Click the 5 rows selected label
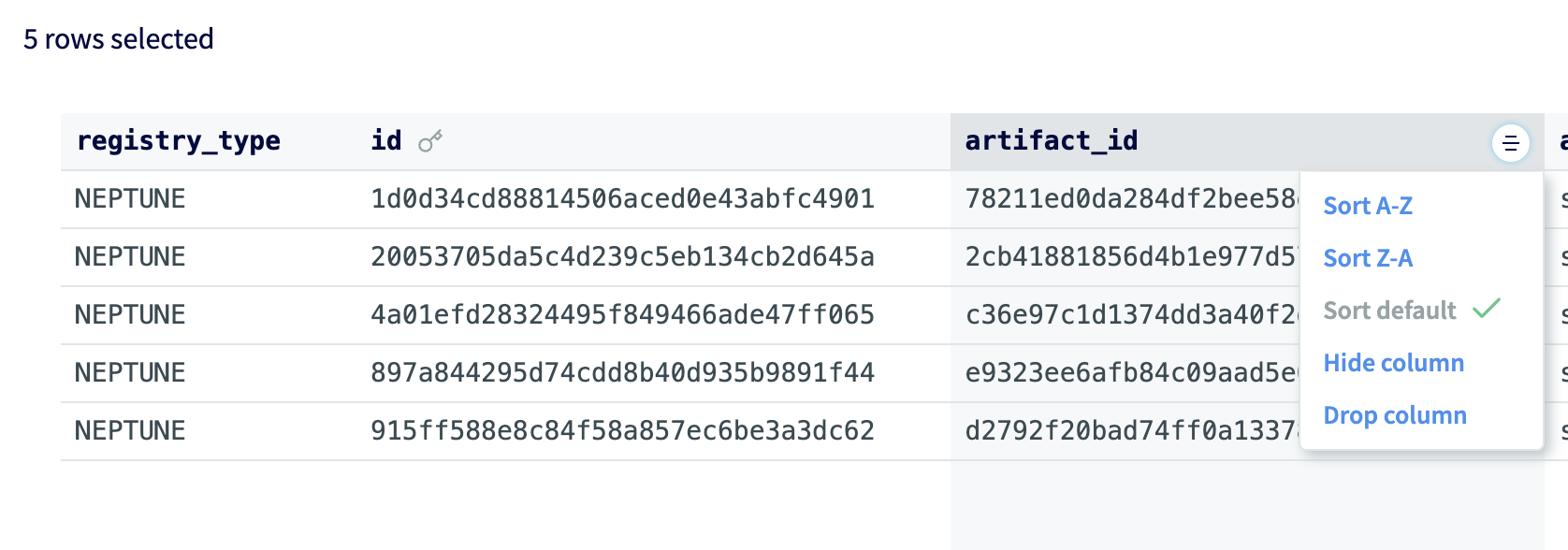The height and width of the screenshot is (550, 1568). pyautogui.click(x=119, y=39)
